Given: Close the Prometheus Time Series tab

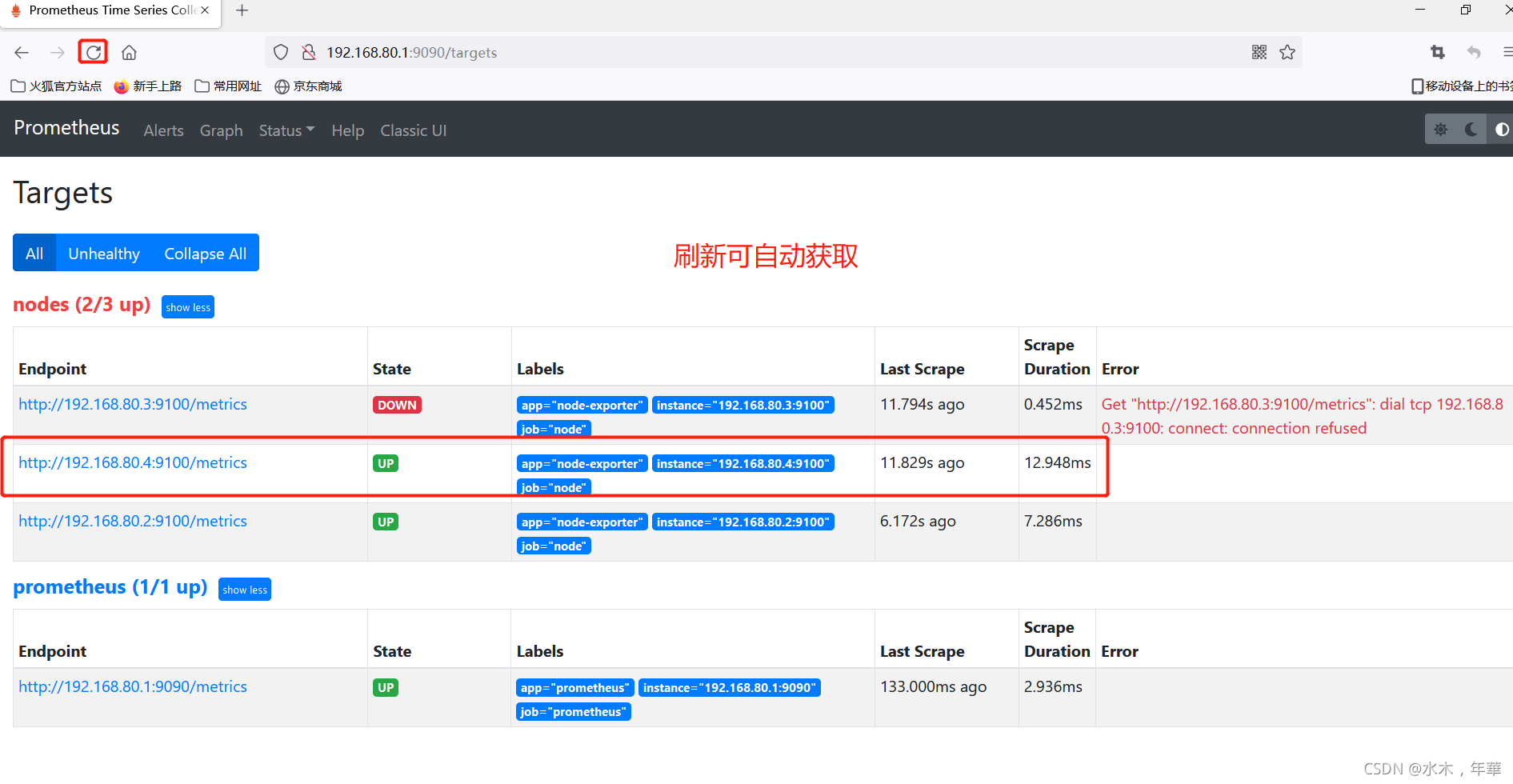Looking at the screenshot, I should coord(205,10).
